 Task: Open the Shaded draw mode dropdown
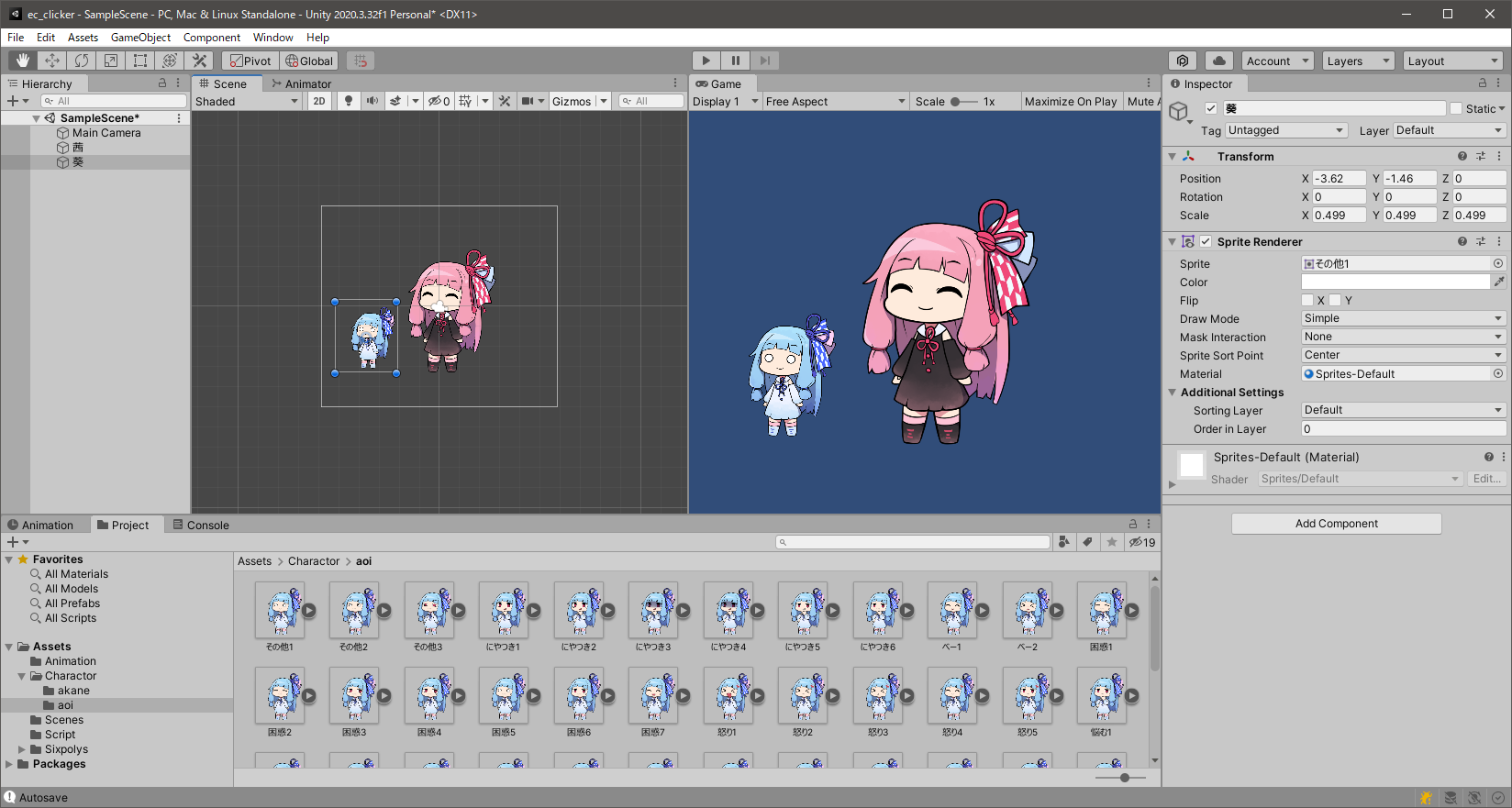pos(247,101)
